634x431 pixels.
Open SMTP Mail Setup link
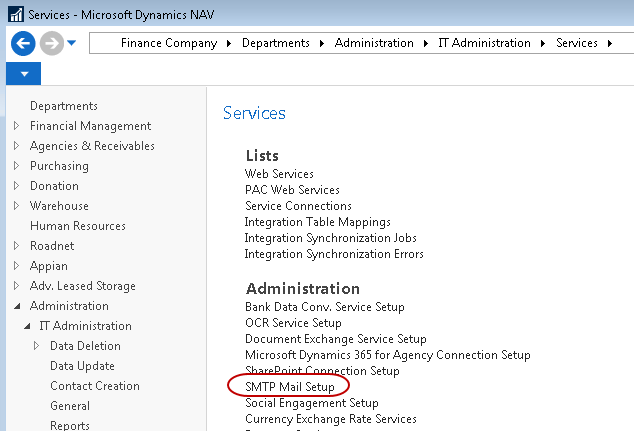pos(289,387)
